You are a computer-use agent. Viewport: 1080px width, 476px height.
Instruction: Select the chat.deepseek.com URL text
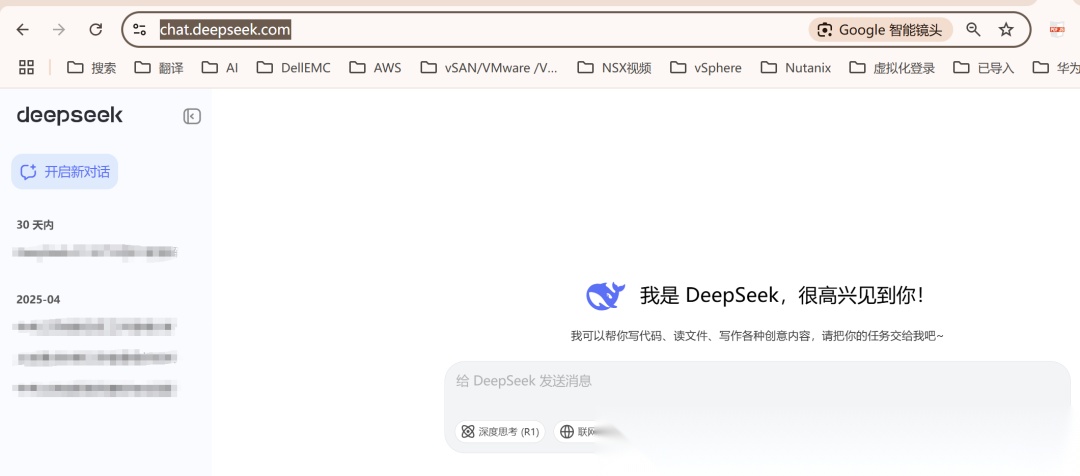(225, 30)
